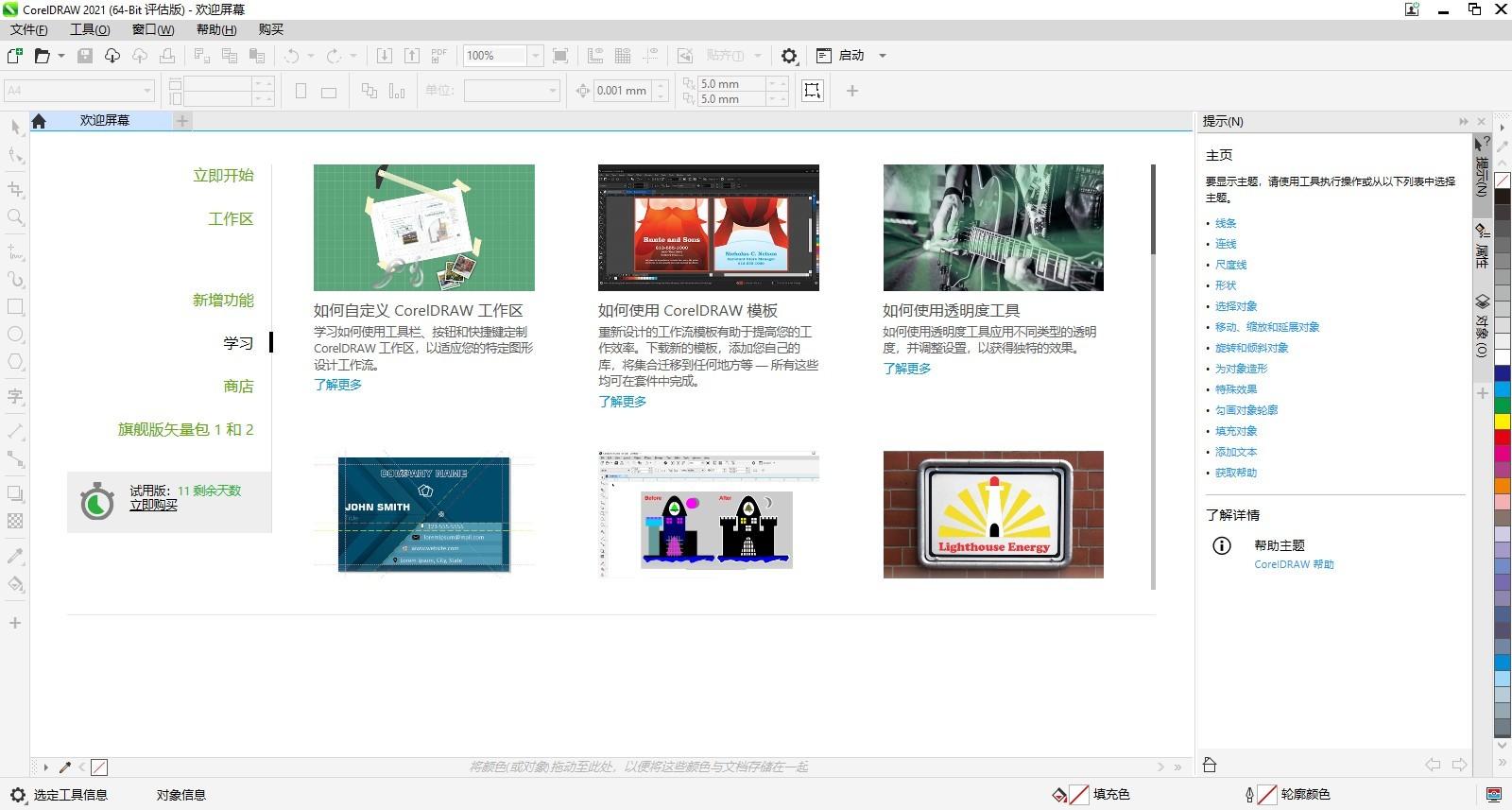Go to 新增功能 section
The width and height of the screenshot is (1512, 810).
pyautogui.click(x=224, y=301)
